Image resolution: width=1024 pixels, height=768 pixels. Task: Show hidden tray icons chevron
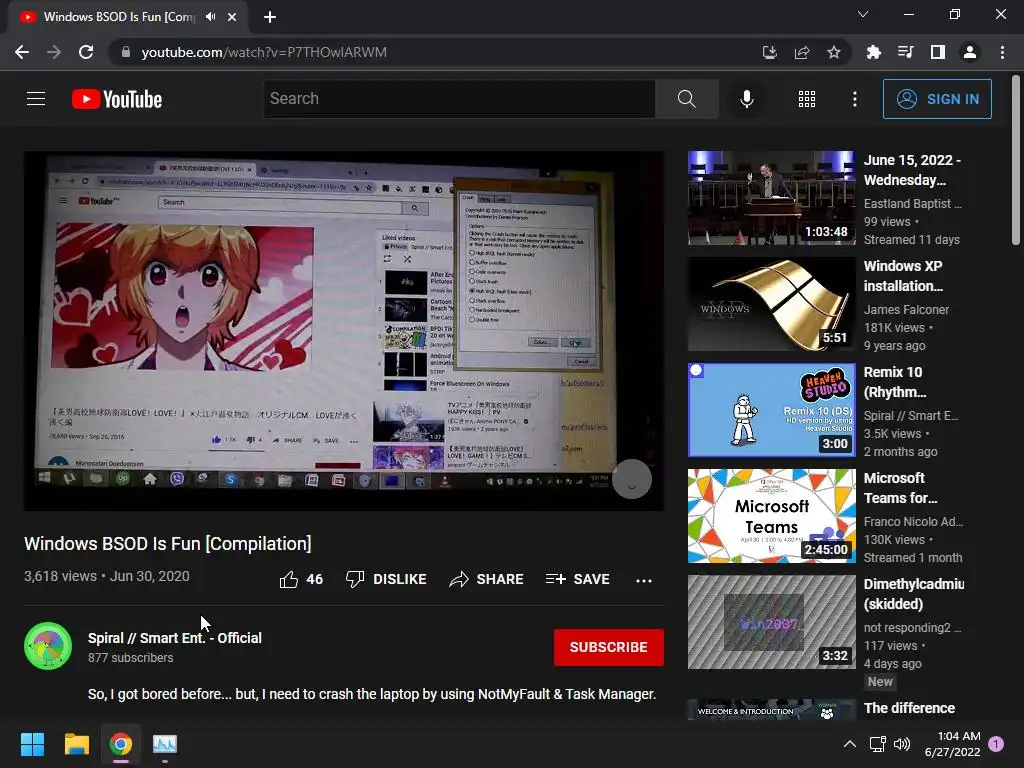850,744
